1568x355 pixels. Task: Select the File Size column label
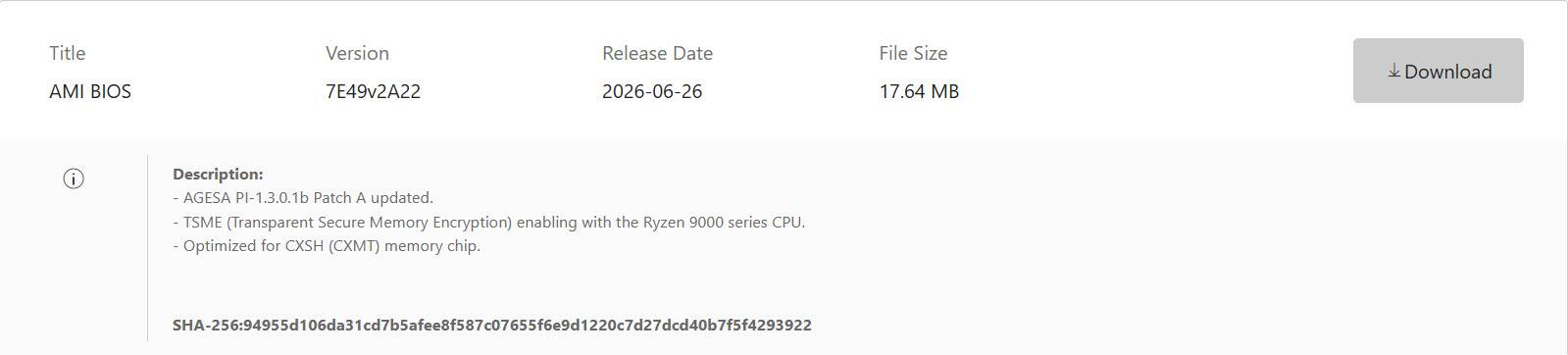pos(913,53)
